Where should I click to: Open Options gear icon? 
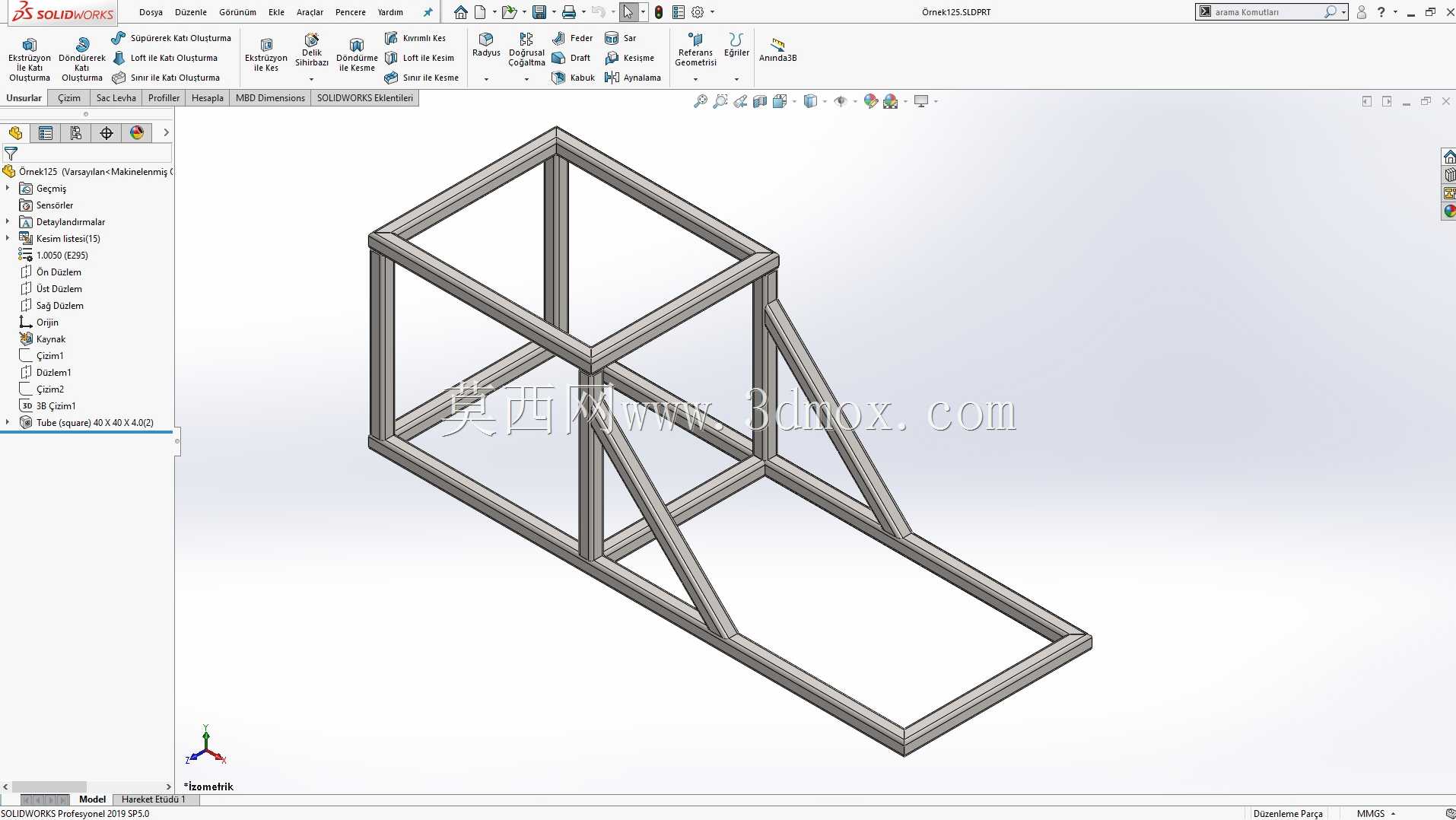698,12
